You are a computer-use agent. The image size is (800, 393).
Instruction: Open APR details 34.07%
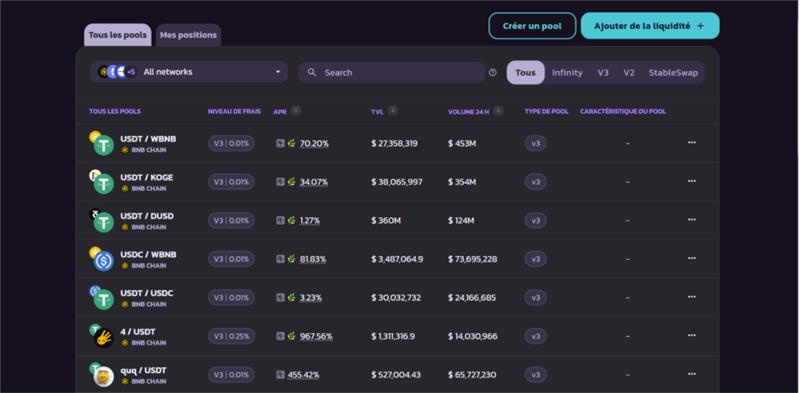(314, 182)
